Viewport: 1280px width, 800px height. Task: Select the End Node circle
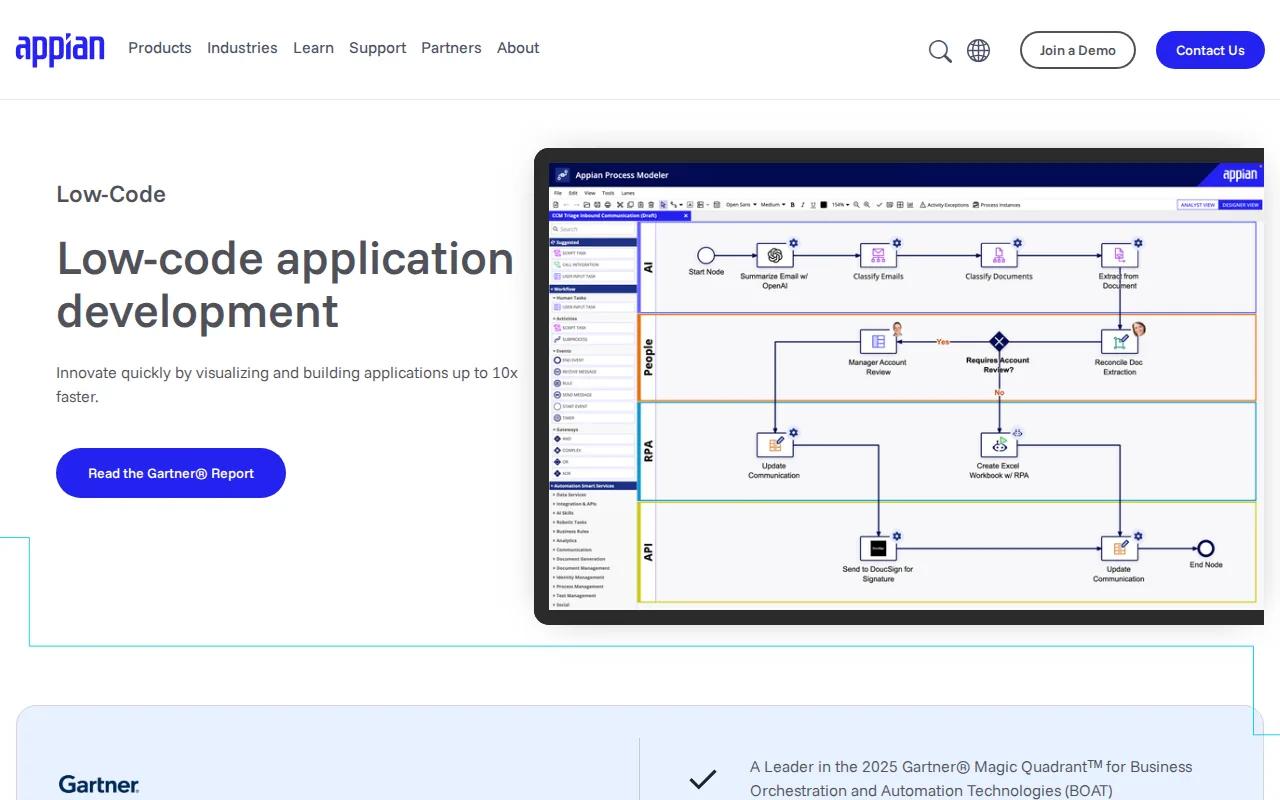coord(1206,548)
